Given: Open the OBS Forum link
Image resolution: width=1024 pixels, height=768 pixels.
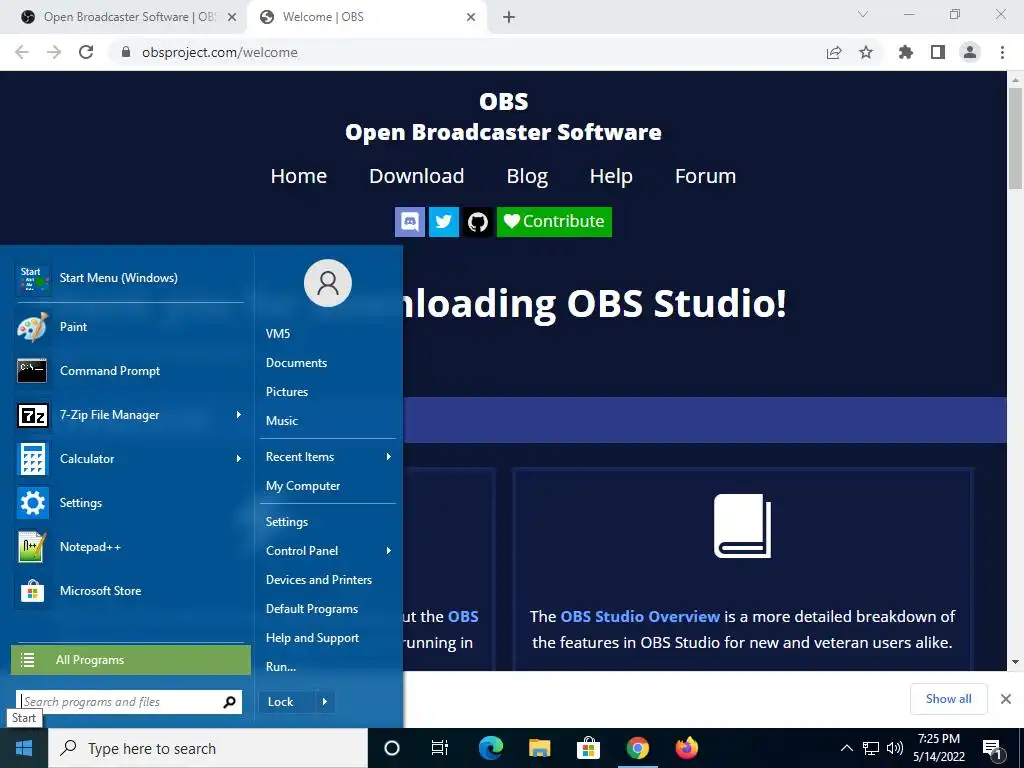Looking at the screenshot, I should tap(705, 176).
